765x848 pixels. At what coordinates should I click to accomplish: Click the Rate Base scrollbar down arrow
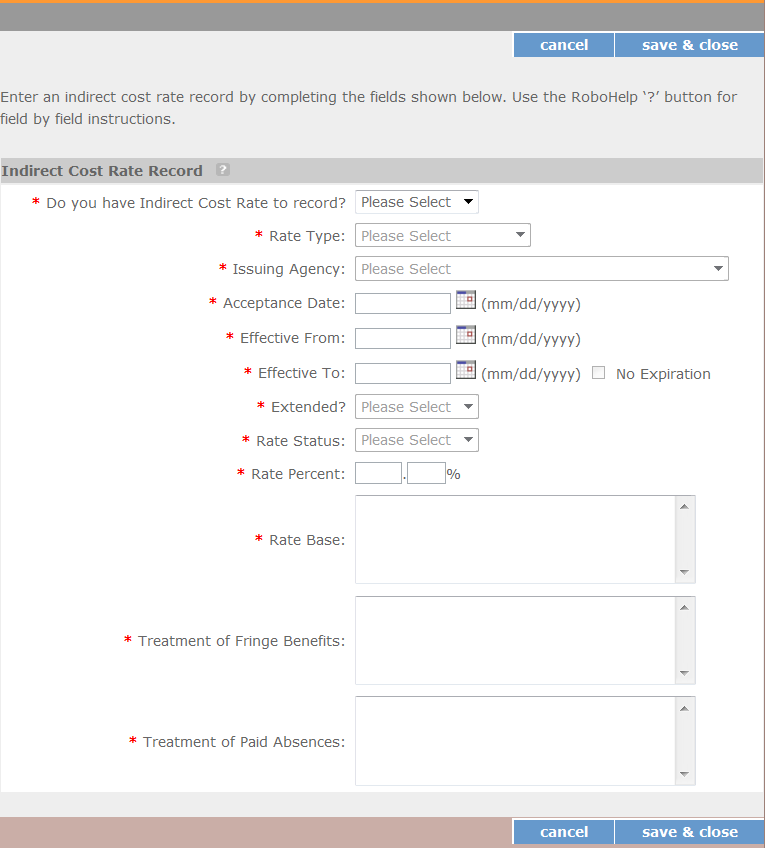pos(684,572)
